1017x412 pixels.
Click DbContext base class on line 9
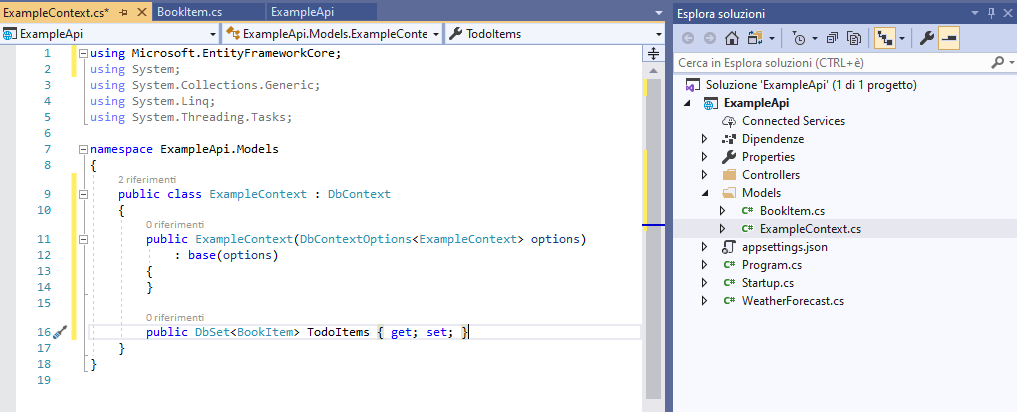coord(359,194)
